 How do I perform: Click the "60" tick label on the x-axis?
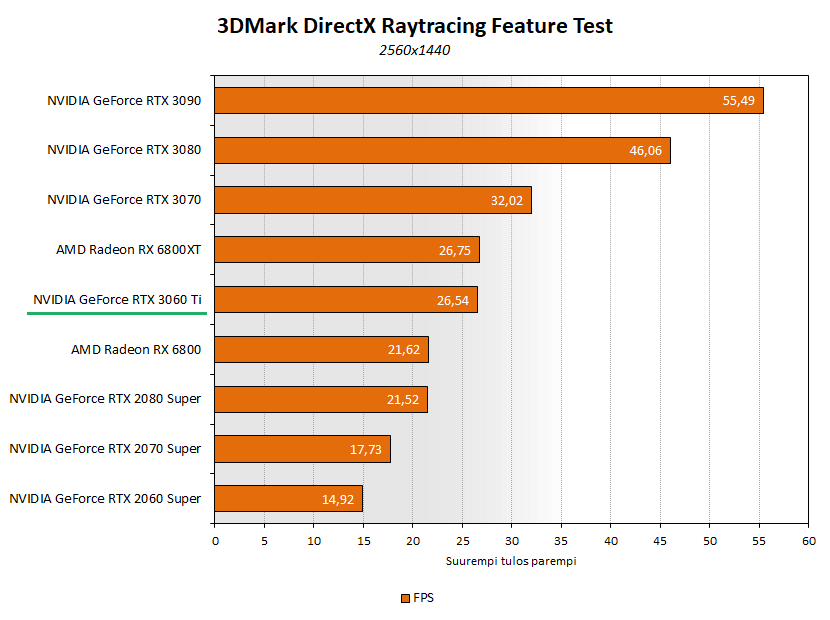(809, 541)
